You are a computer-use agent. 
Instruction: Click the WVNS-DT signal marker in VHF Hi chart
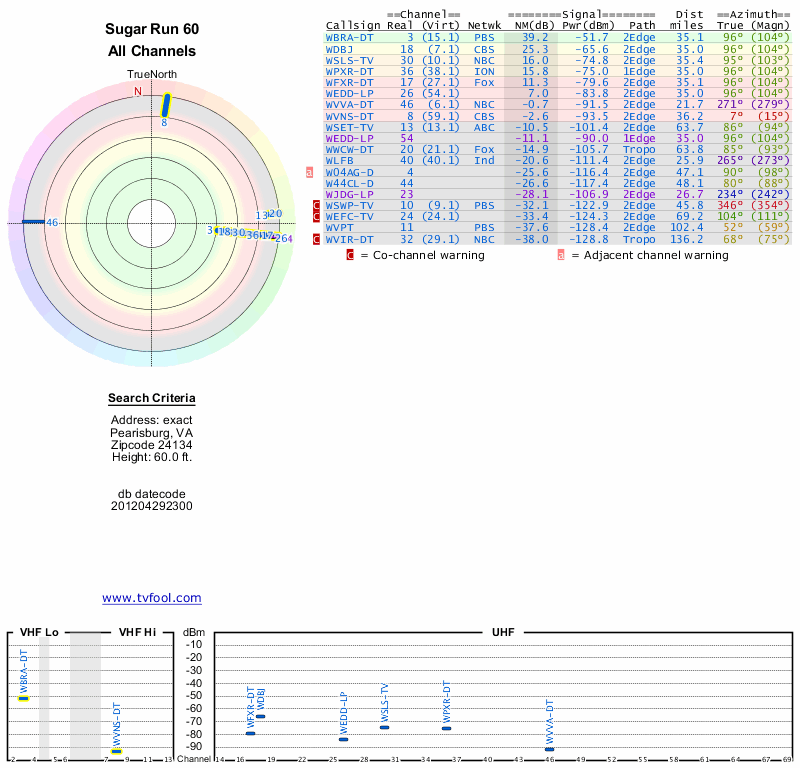click(116, 750)
